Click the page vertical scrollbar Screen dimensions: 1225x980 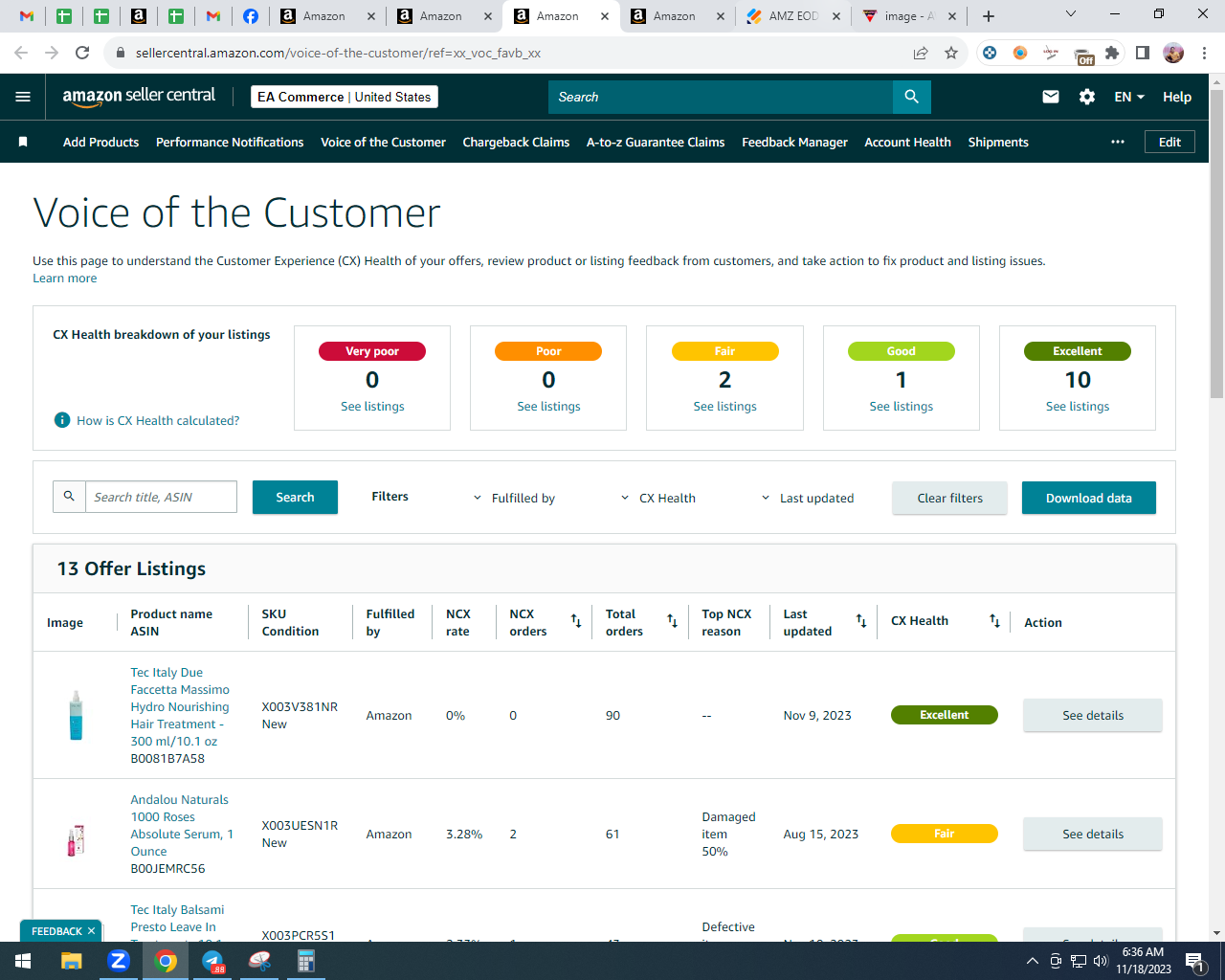pyautogui.click(x=1216, y=244)
